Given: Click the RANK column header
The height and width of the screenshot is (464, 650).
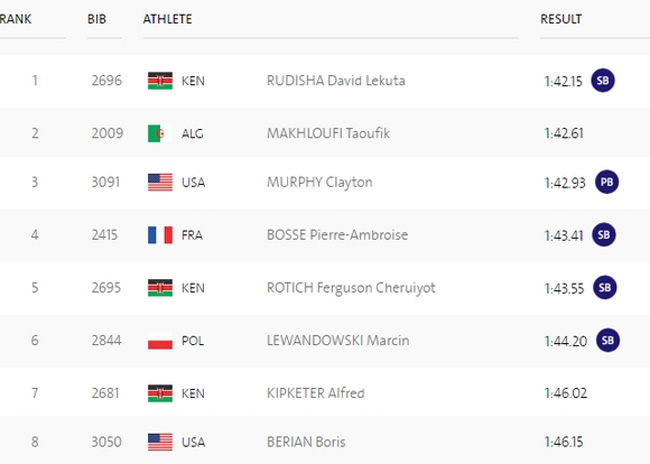Looking at the screenshot, I should 15,19.
